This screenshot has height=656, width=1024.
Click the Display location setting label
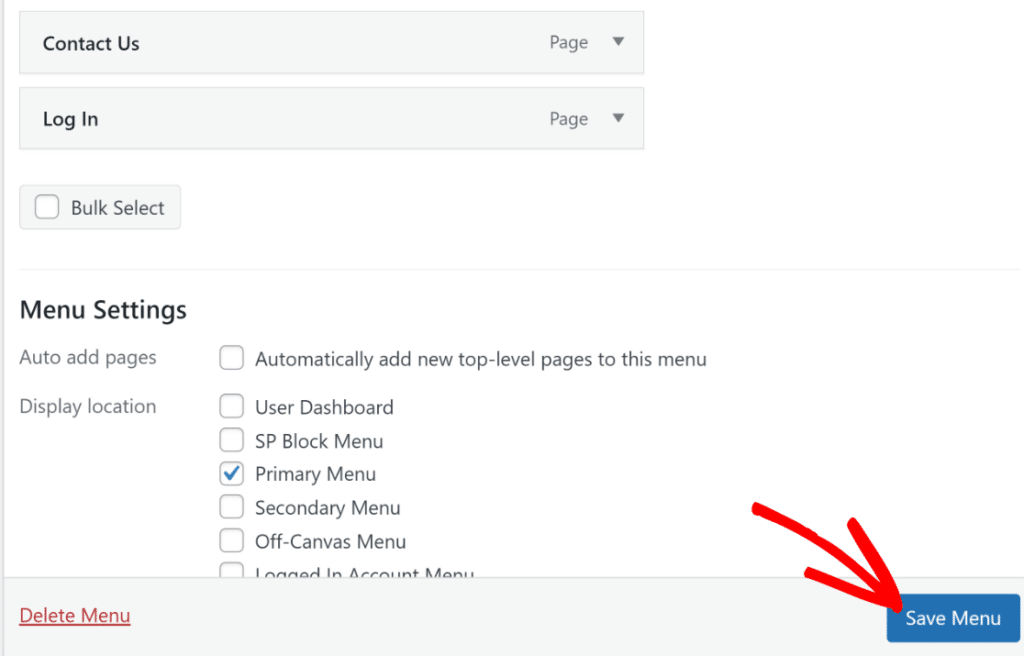coord(87,406)
